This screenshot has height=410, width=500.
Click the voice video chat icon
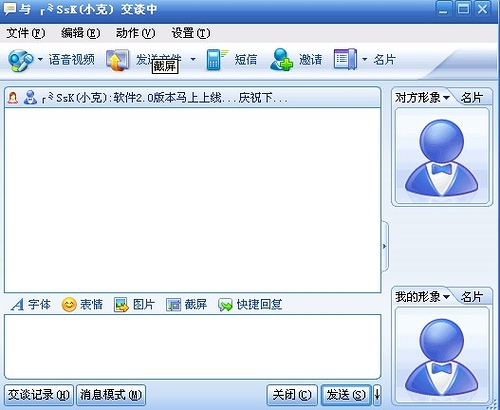(21, 60)
